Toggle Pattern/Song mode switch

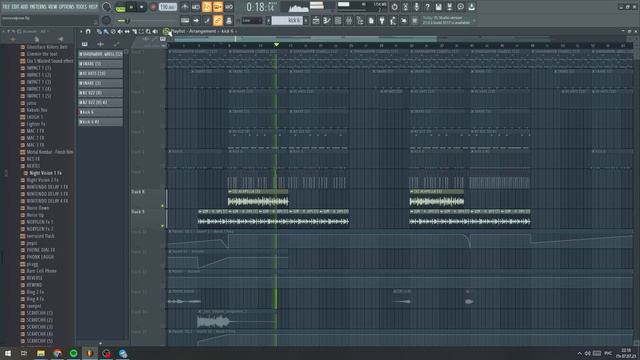click(120, 7)
